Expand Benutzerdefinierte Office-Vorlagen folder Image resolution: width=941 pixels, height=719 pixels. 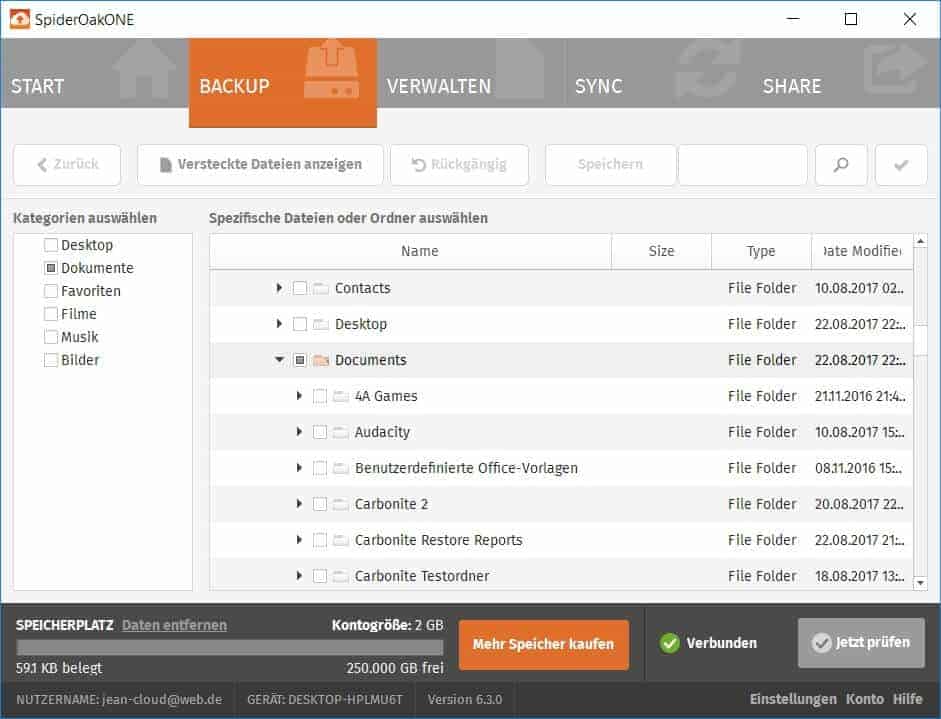(299, 468)
